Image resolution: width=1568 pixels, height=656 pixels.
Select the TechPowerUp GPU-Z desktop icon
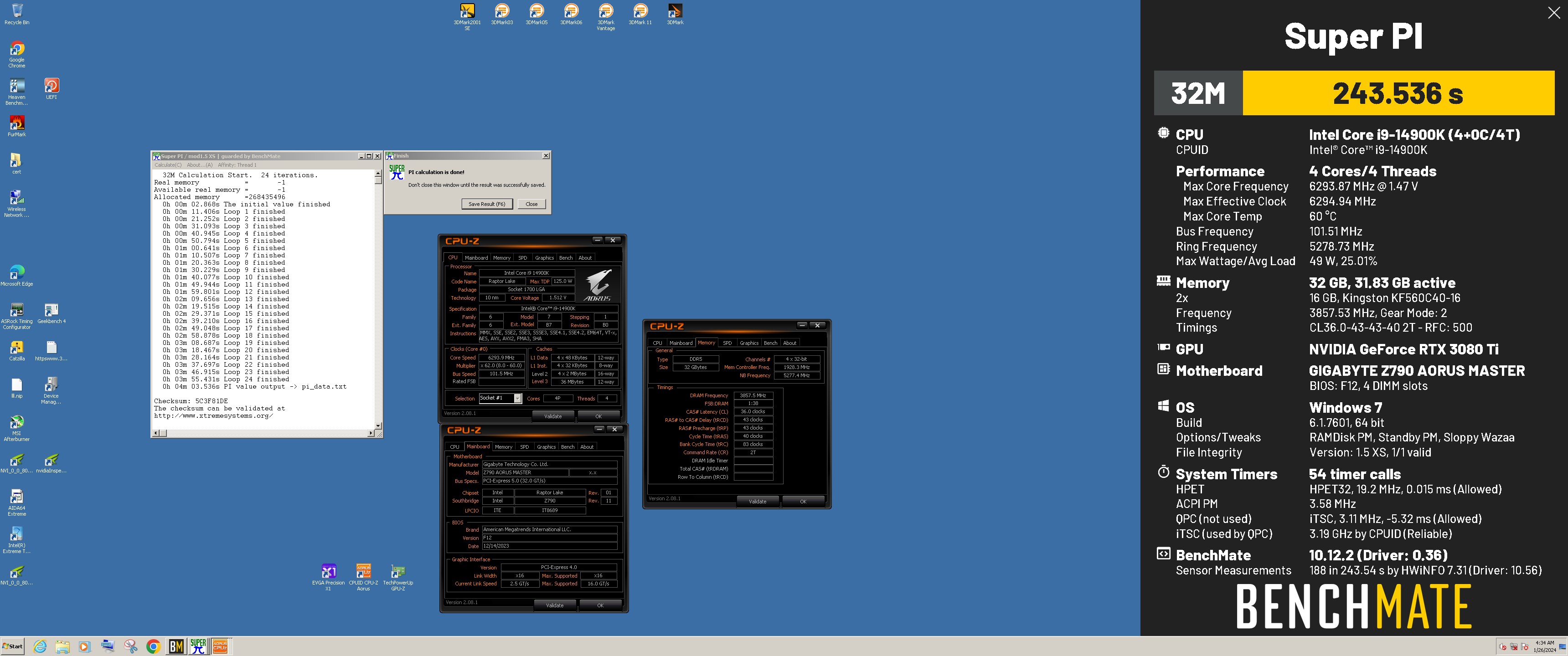tap(398, 577)
